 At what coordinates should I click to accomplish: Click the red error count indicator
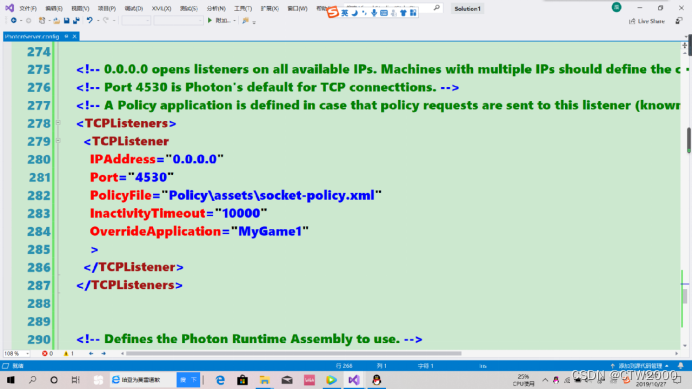(x=47, y=353)
